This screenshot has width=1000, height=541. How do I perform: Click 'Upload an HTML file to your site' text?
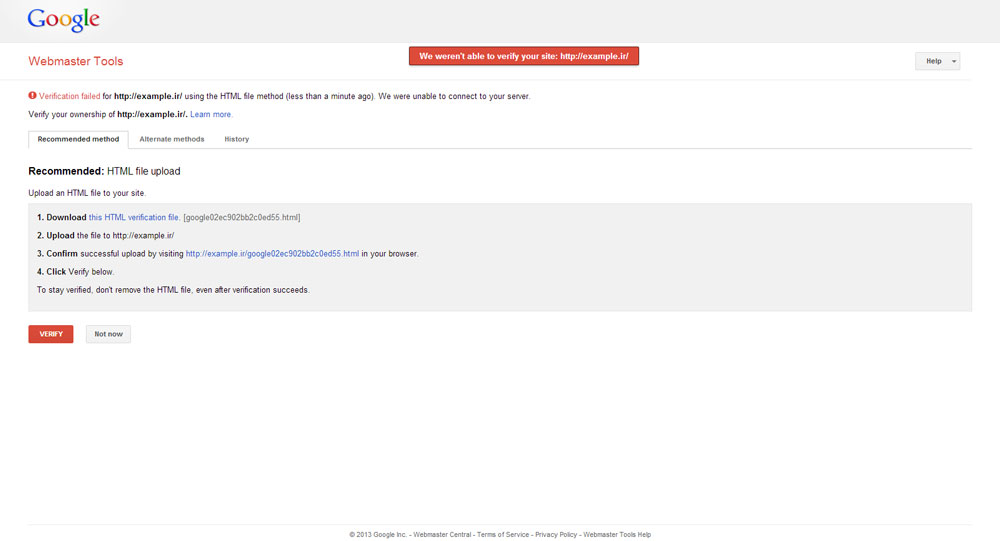coord(87,193)
